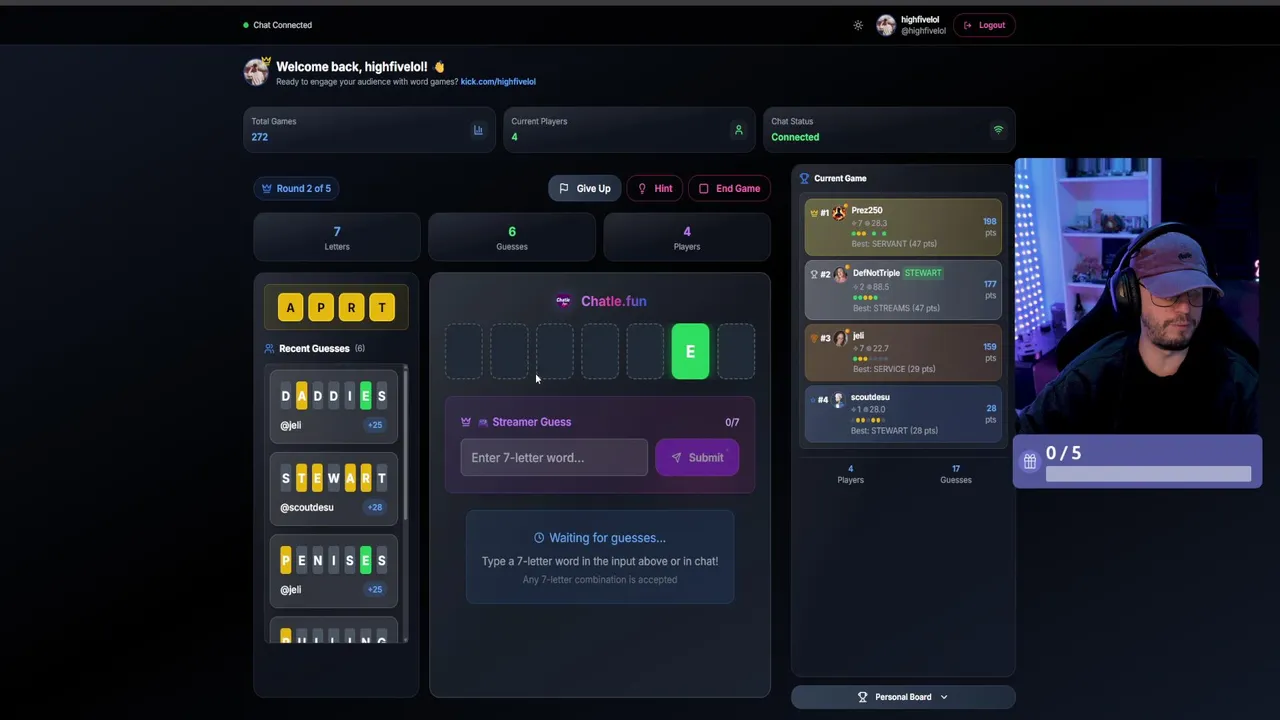Click the scoutdesu avatar icon
Image resolution: width=1280 pixels, height=720 pixels.
tap(839, 400)
